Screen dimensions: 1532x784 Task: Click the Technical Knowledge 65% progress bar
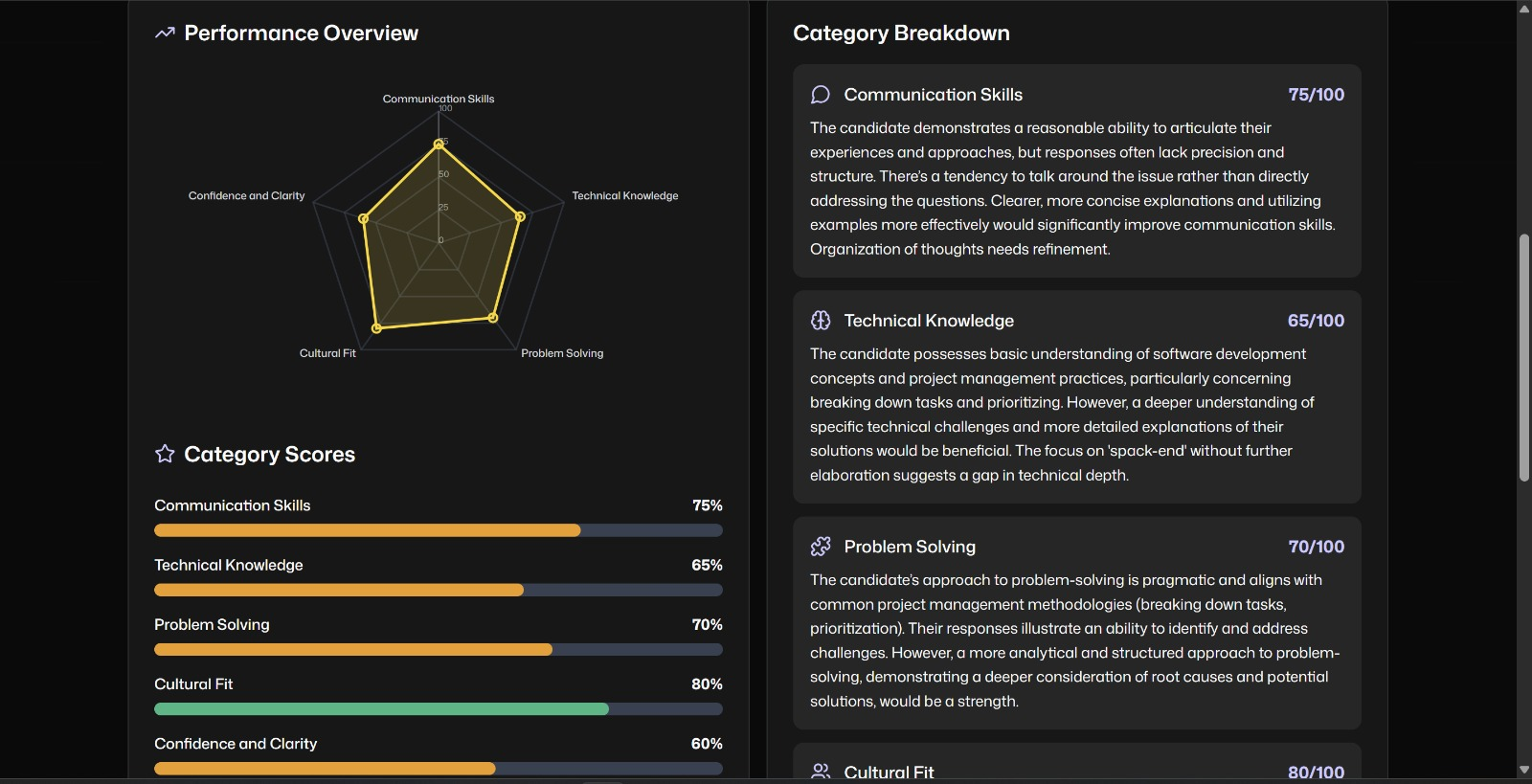pyautogui.click(x=438, y=590)
